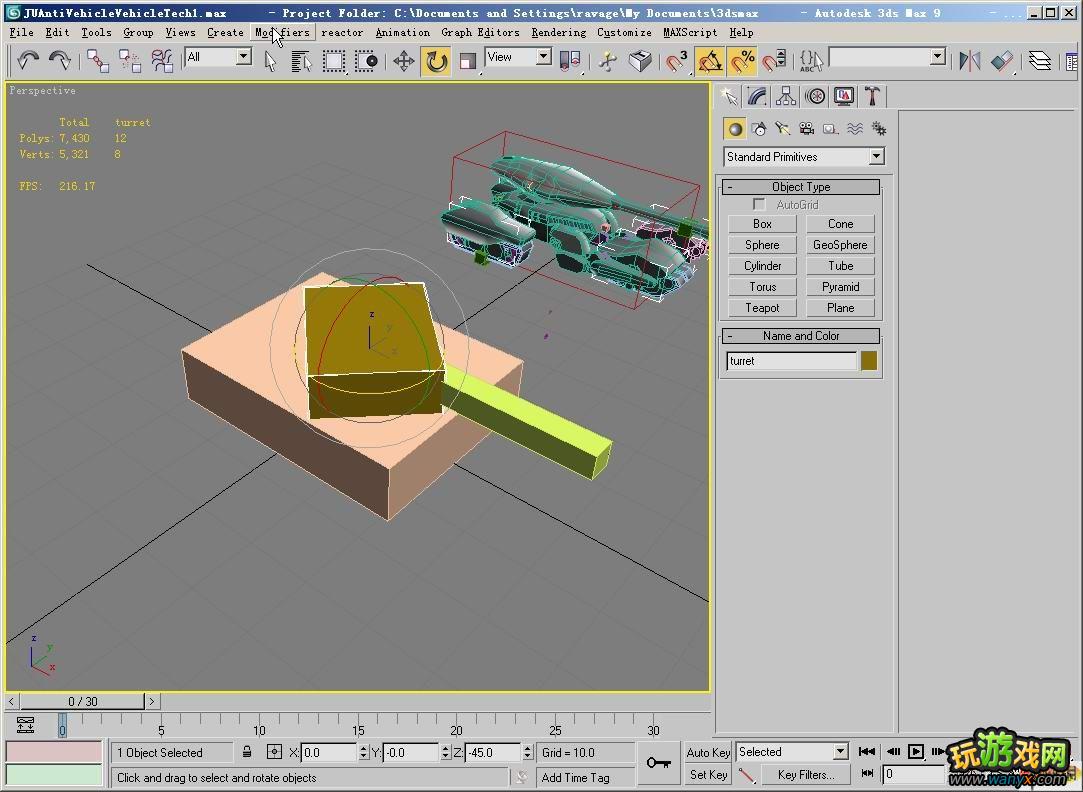Click the Select and Rotate tool
The height and width of the screenshot is (792, 1083).
(436, 62)
